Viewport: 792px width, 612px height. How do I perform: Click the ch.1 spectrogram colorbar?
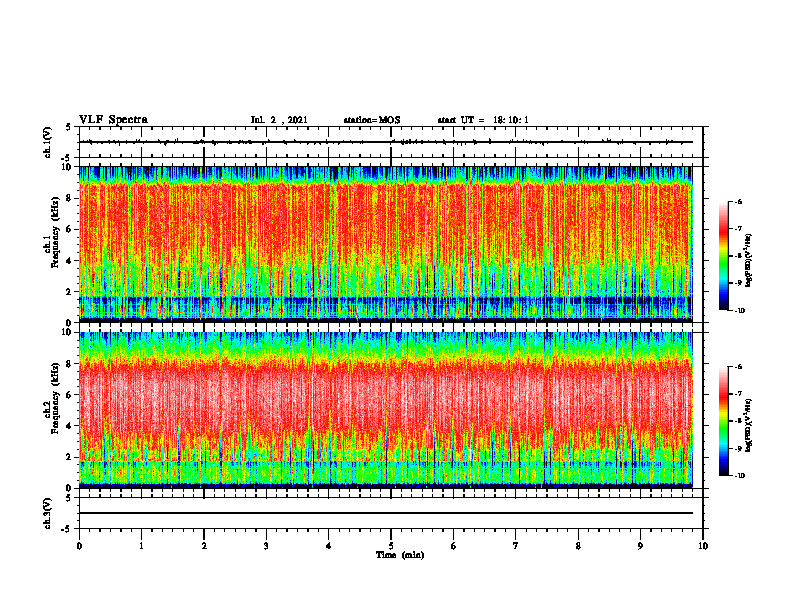tap(724, 256)
